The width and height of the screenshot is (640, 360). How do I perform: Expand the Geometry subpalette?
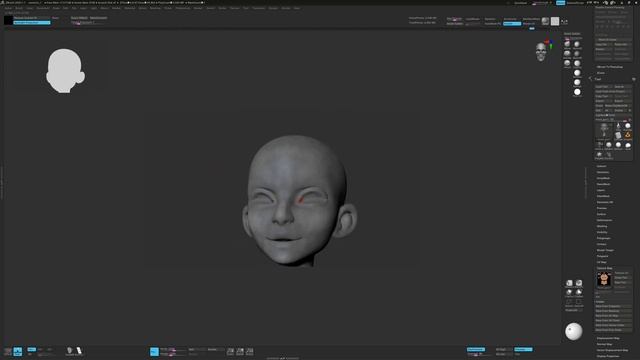pos(602,172)
